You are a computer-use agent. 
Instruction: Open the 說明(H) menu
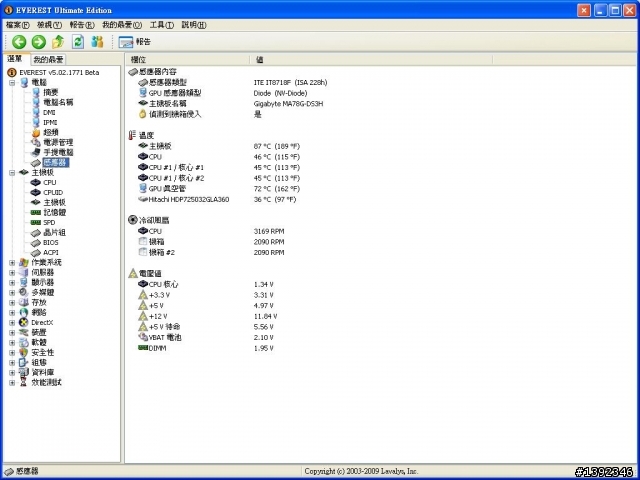(x=193, y=25)
